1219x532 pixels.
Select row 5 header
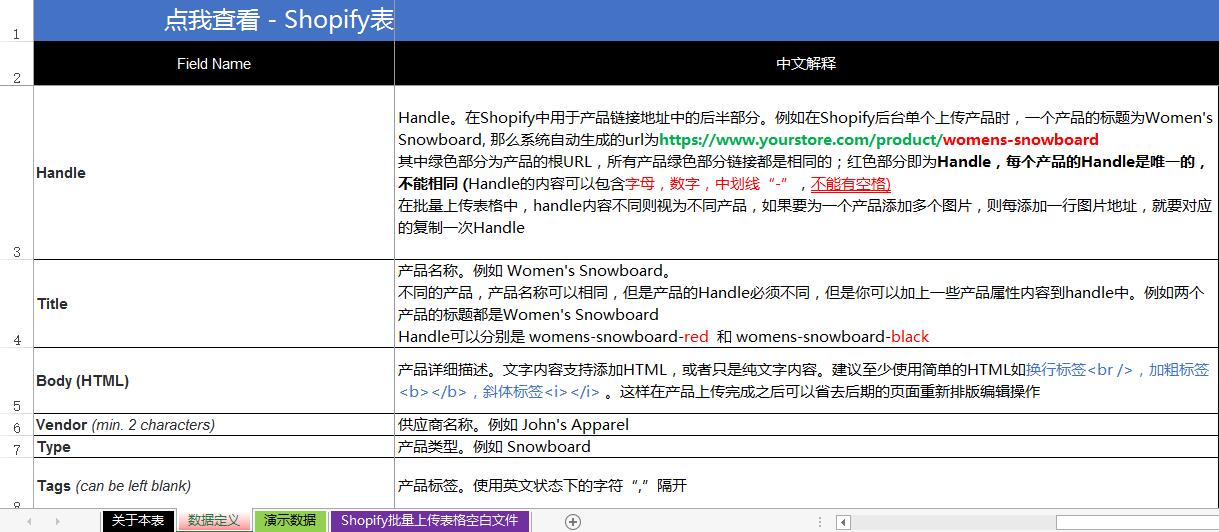(x=16, y=381)
